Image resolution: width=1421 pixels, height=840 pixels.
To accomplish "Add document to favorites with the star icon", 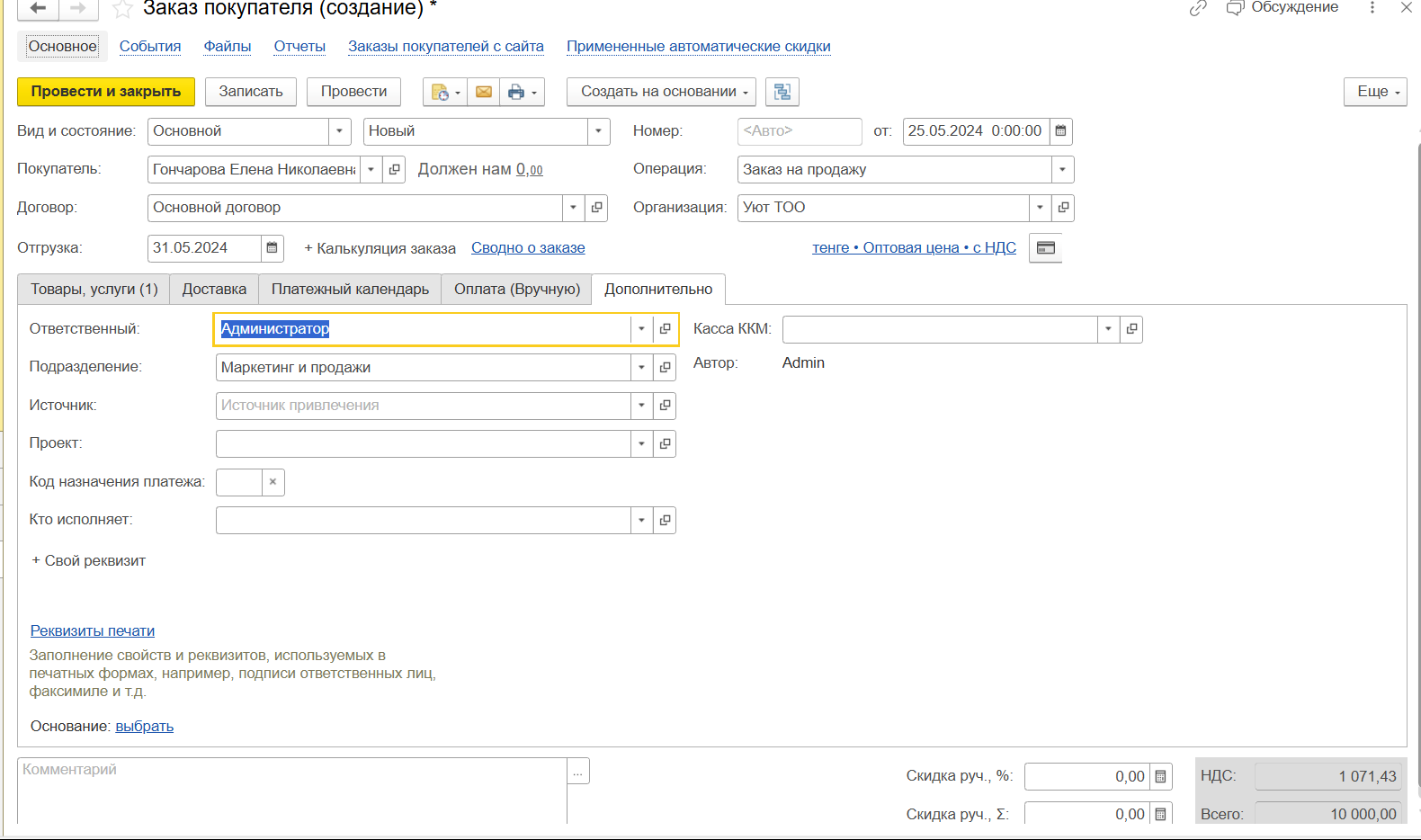I will pos(122,10).
